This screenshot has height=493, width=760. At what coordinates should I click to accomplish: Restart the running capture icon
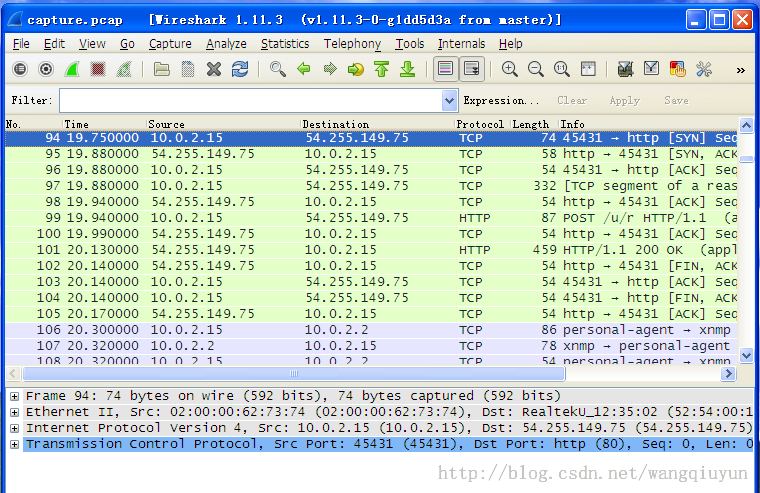(x=124, y=69)
